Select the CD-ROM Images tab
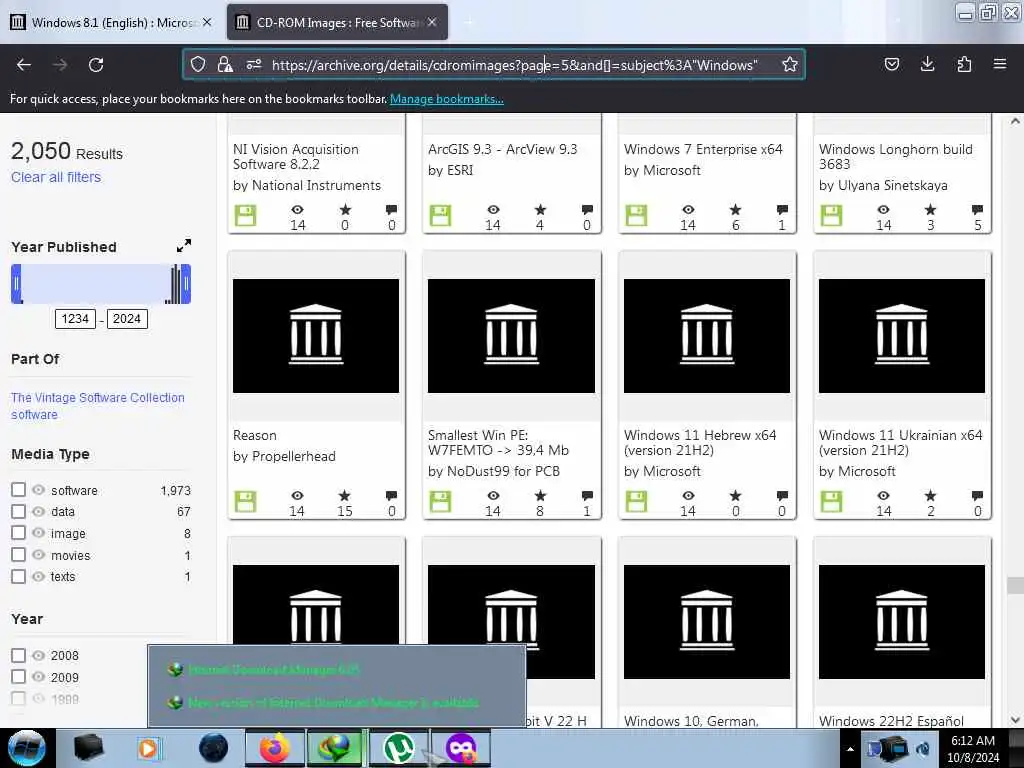1024x768 pixels. 337,22
